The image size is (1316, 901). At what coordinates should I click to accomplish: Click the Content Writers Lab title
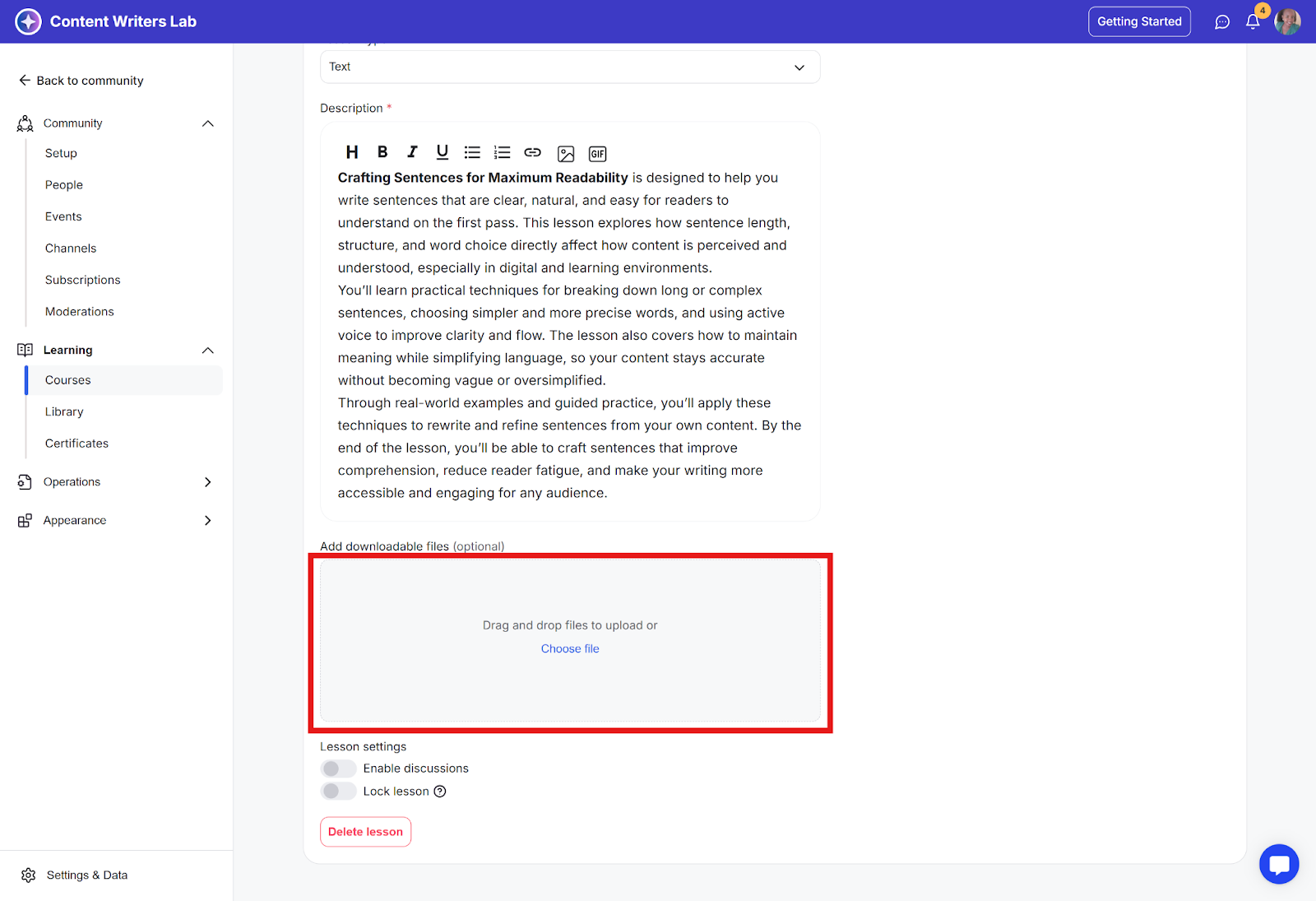[123, 21]
